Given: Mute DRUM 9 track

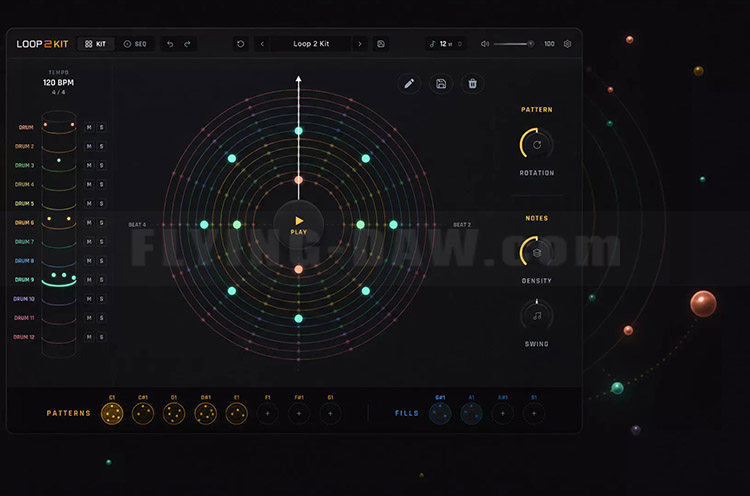Looking at the screenshot, I should pyautogui.click(x=89, y=280).
